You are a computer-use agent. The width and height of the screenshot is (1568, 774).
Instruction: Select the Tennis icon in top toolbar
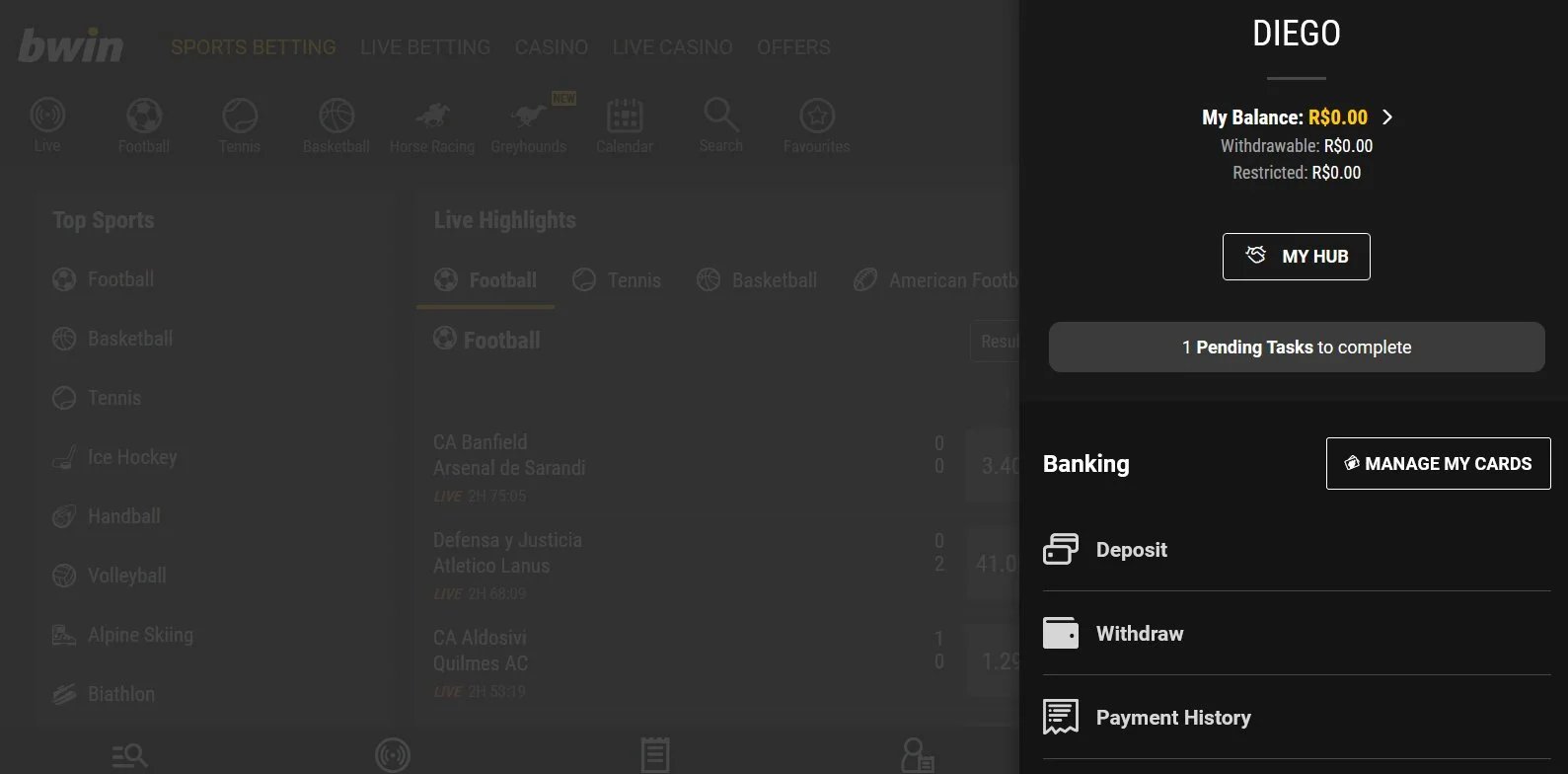point(240,116)
